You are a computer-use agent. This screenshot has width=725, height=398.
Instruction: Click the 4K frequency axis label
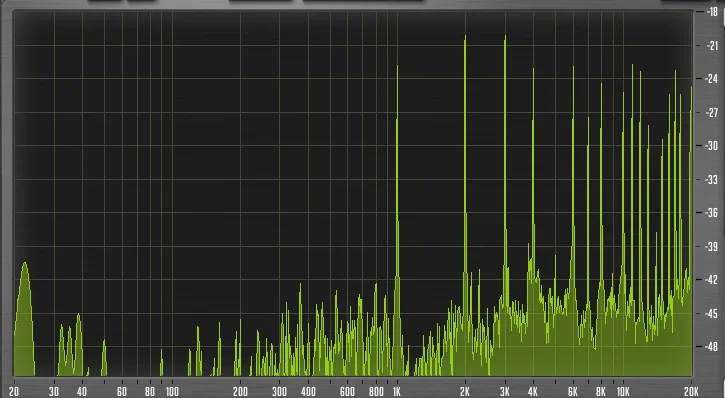coord(533,392)
